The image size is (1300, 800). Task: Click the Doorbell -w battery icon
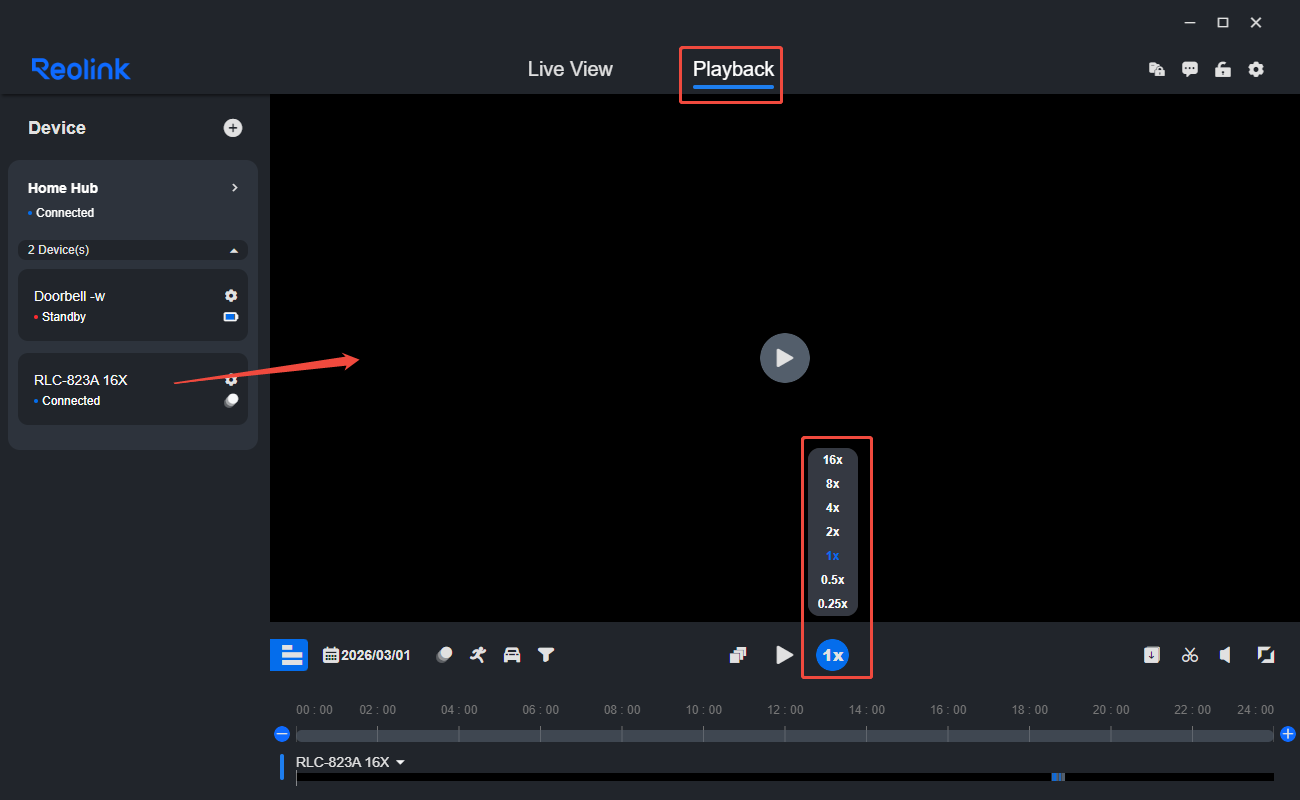click(x=231, y=317)
